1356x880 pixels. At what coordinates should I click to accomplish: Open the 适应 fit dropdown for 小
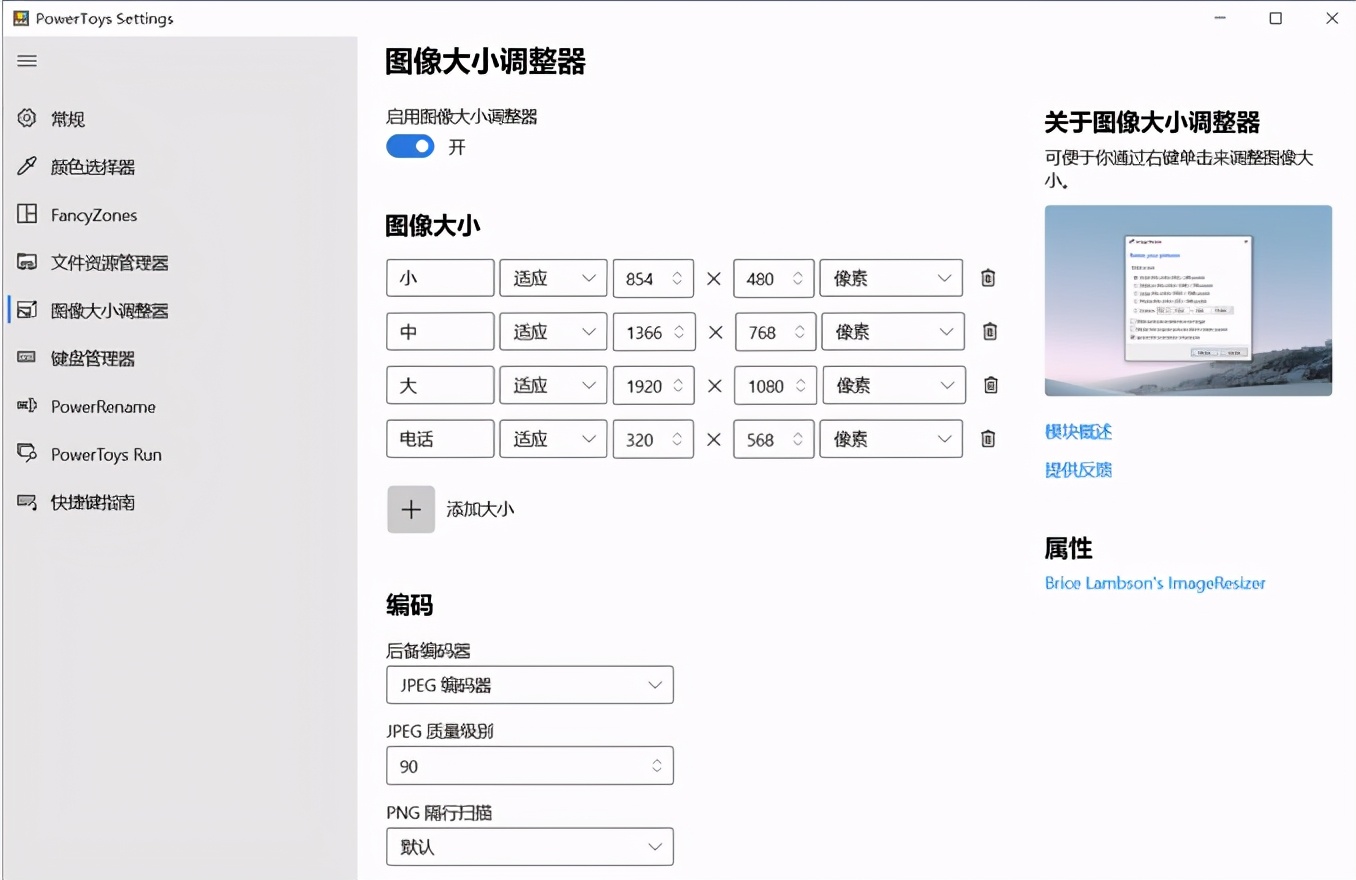tap(553, 278)
